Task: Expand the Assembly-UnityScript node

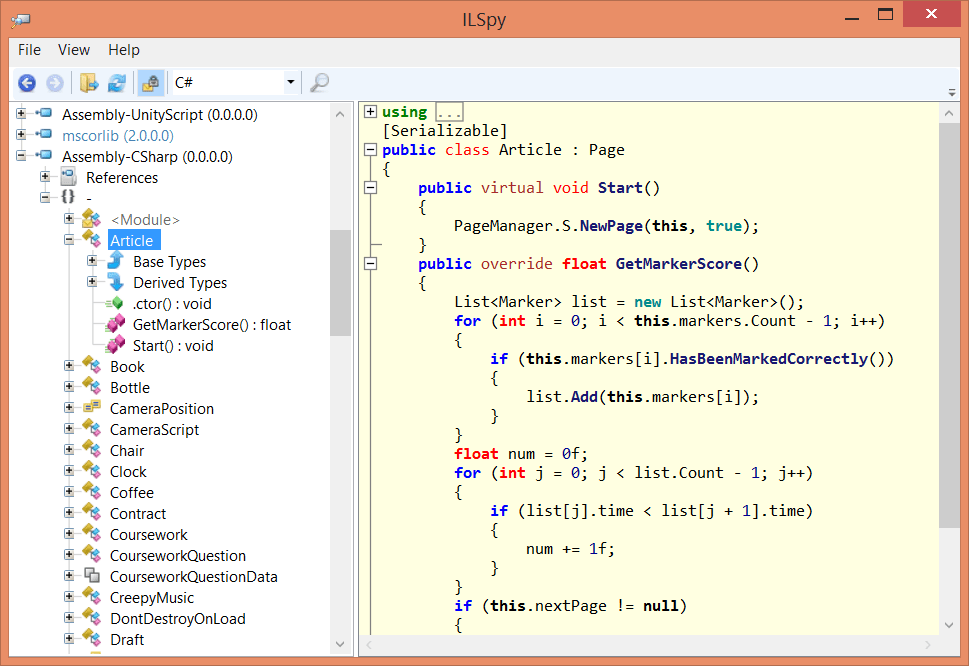Action: tap(21, 114)
